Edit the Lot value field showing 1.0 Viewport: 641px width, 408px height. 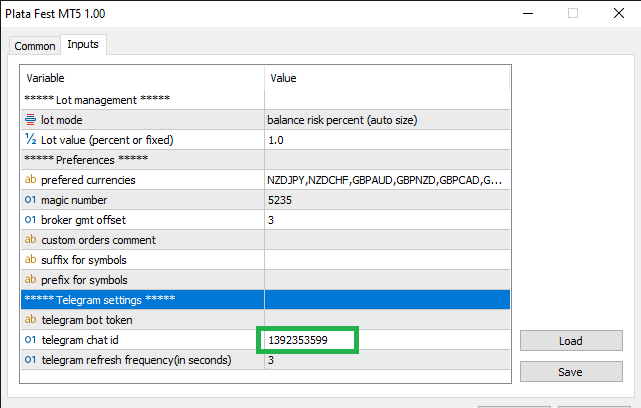click(x=387, y=140)
